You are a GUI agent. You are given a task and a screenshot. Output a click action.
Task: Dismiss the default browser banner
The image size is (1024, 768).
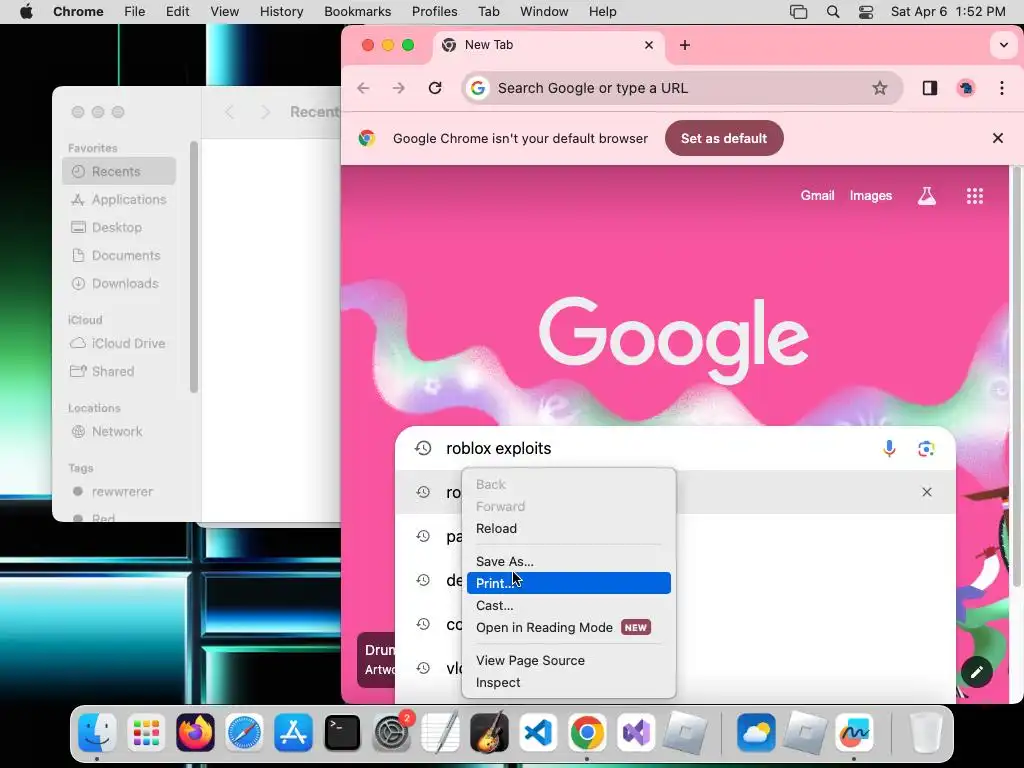997,138
